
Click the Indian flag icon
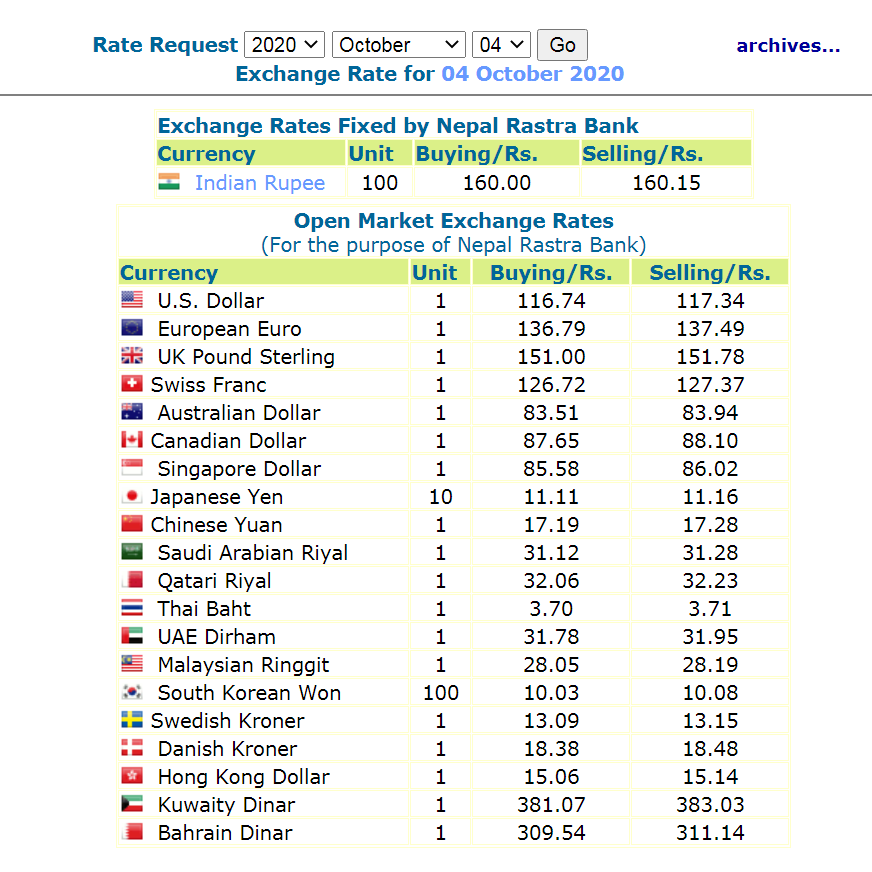point(169,181)
